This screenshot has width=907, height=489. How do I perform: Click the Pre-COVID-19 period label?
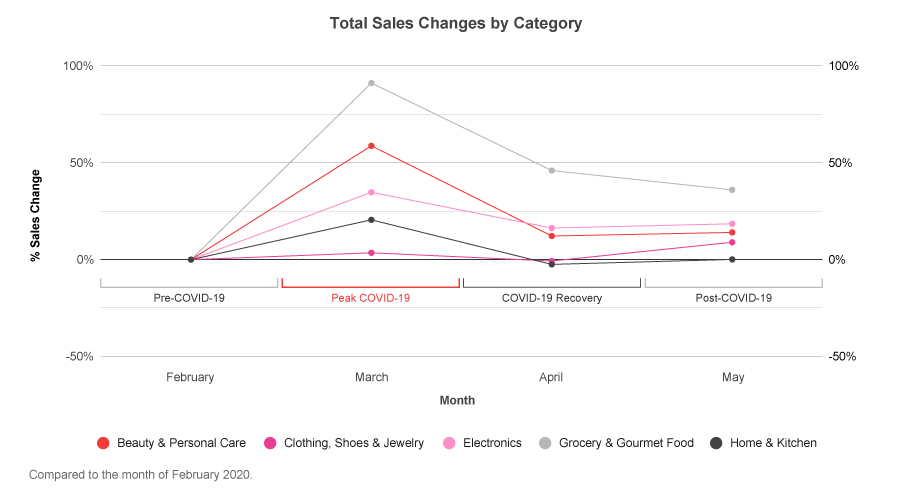(189, 298)
